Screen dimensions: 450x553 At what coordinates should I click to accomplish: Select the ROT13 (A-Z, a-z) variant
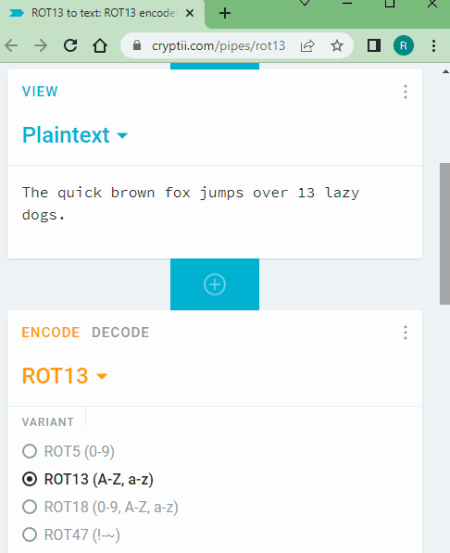click(x=88, y=479)
